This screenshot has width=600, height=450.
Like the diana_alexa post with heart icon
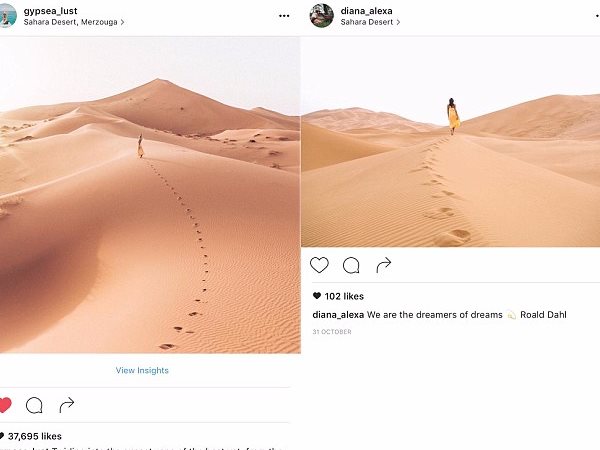[319, 265]
